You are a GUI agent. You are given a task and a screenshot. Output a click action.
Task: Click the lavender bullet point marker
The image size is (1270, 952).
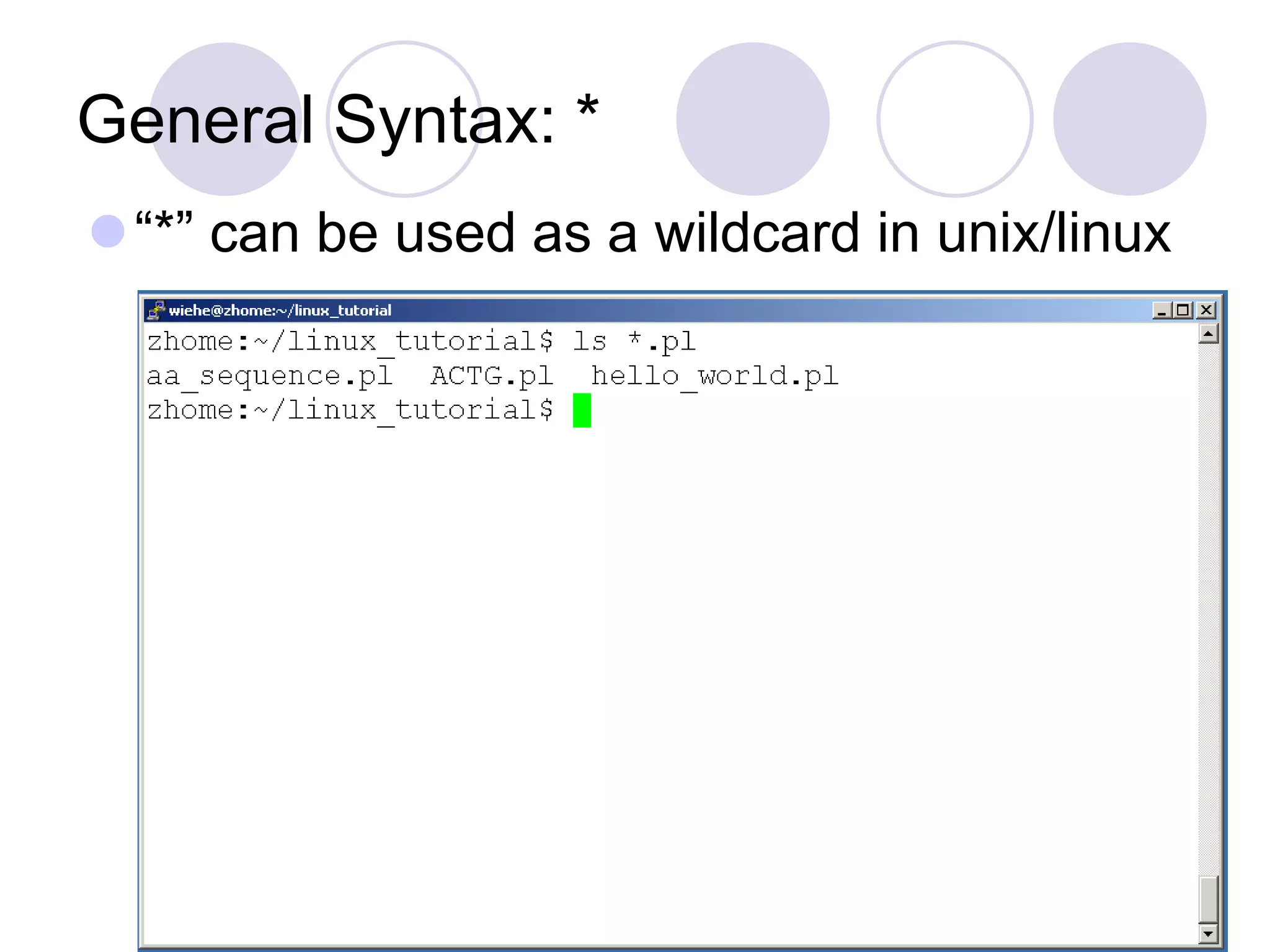[108, 231]
